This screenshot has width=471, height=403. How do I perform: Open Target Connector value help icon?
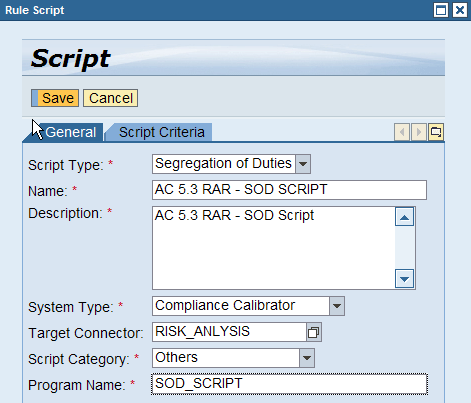tap(314, 332)
